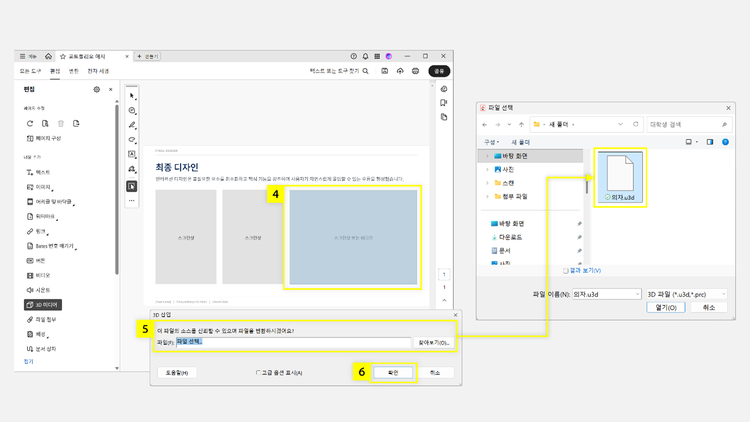This screenshot has height=422, width=750.
Task: Click the 찾아보기 browse button
Action: (433, 343)
